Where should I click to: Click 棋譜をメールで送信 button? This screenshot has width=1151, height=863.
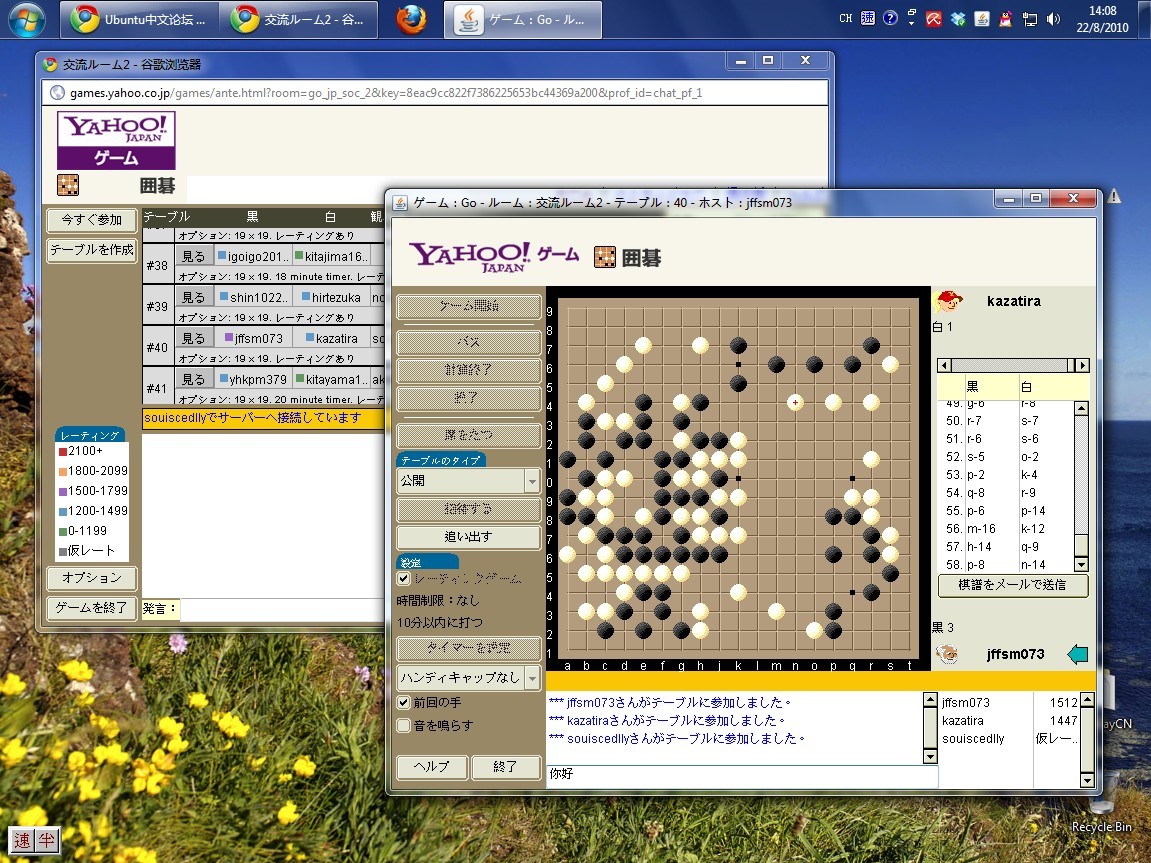point(1012,585)
